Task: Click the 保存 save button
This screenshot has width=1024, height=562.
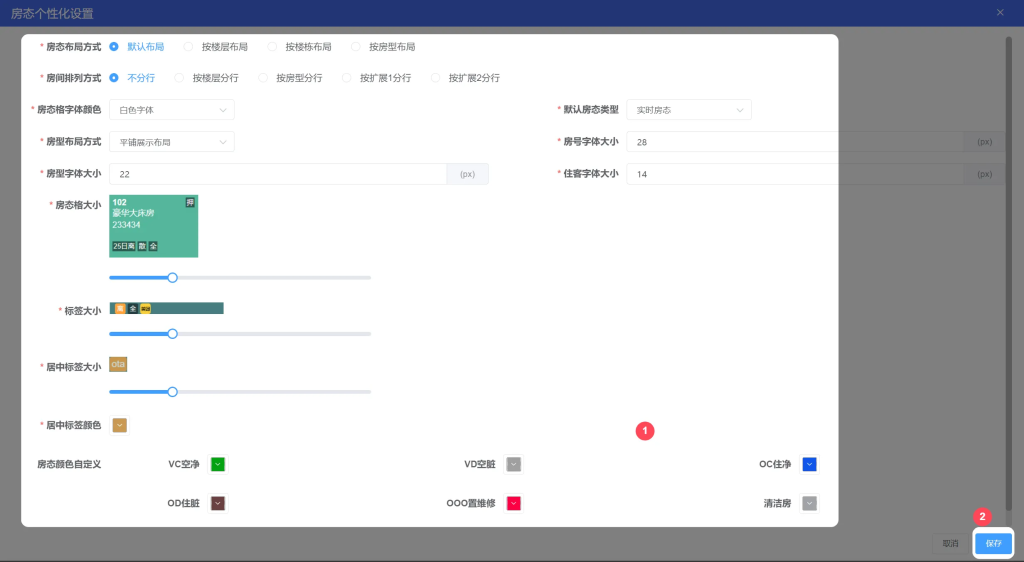Action: click(x=993, y=543)
